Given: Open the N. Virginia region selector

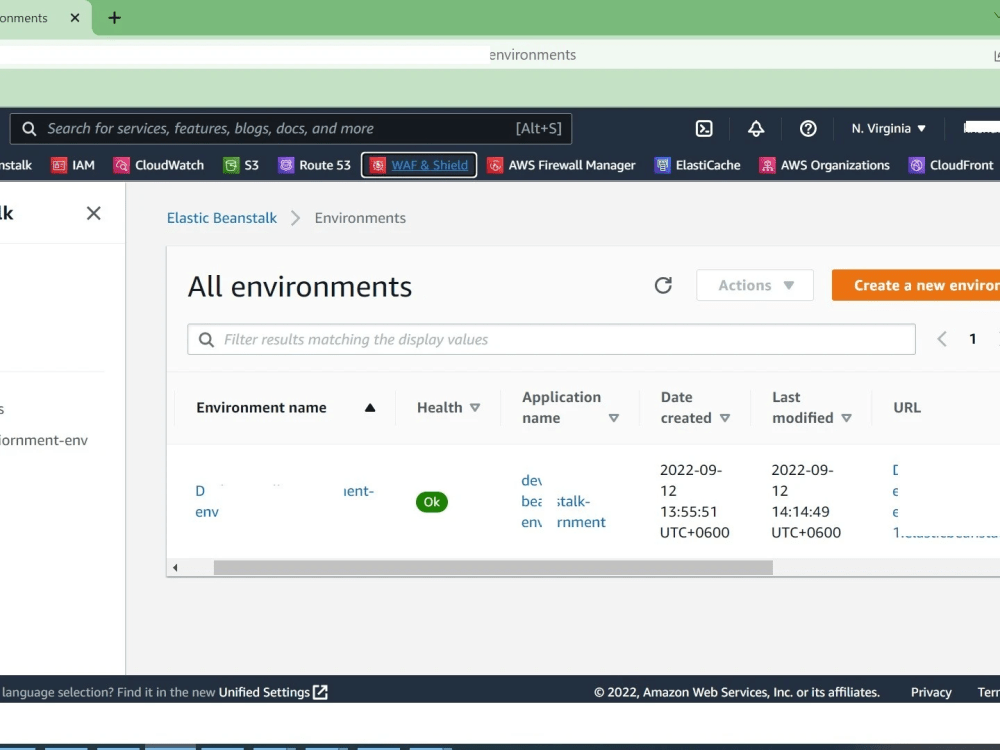Looking at the screenshot, I should point(888,128).
